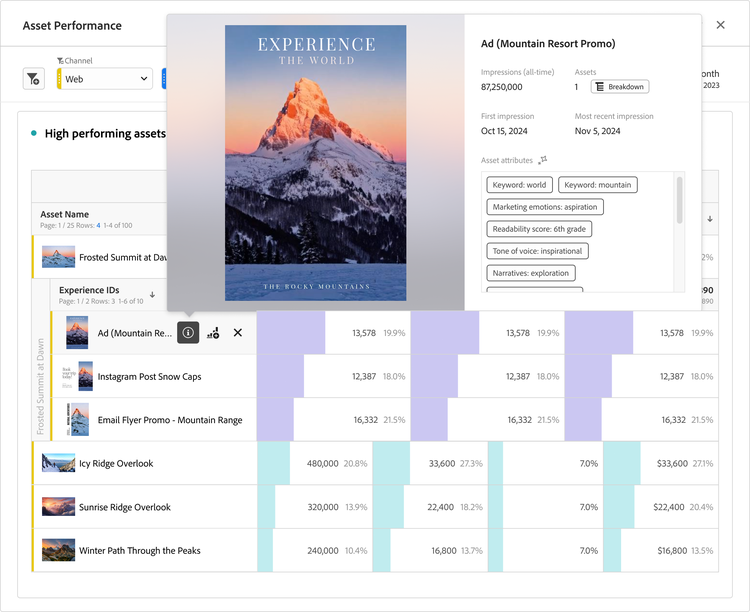Click the Ad (Mountain Resort) row thumbnail
Image resolution: width=750 pixels, height=612 pixels.
click(x=77, y=333)
